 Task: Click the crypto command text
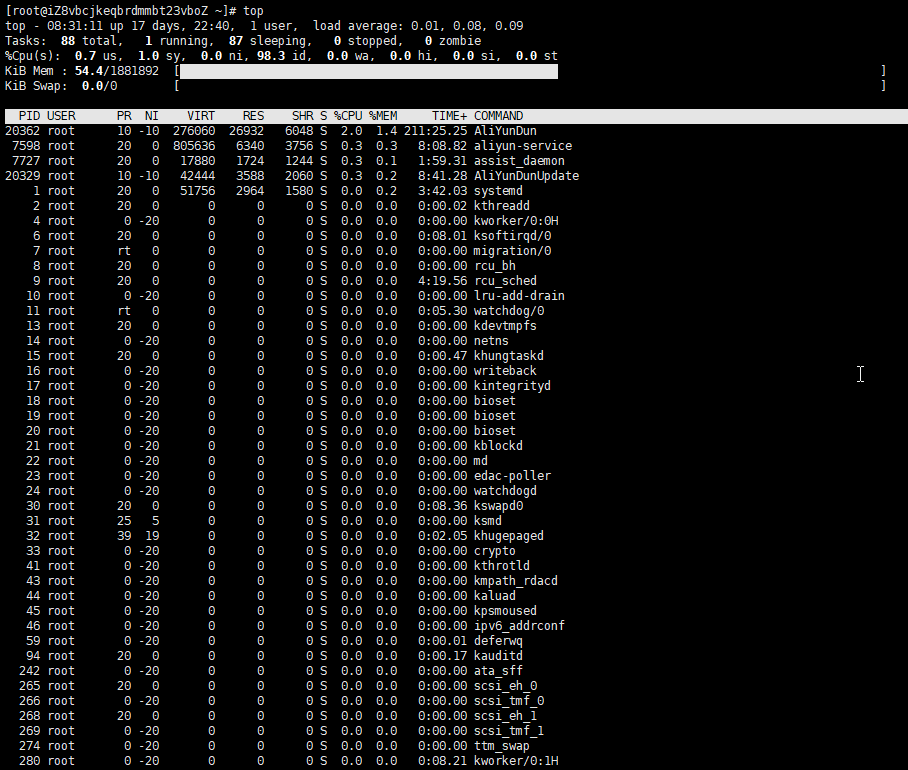click(495, 551)
